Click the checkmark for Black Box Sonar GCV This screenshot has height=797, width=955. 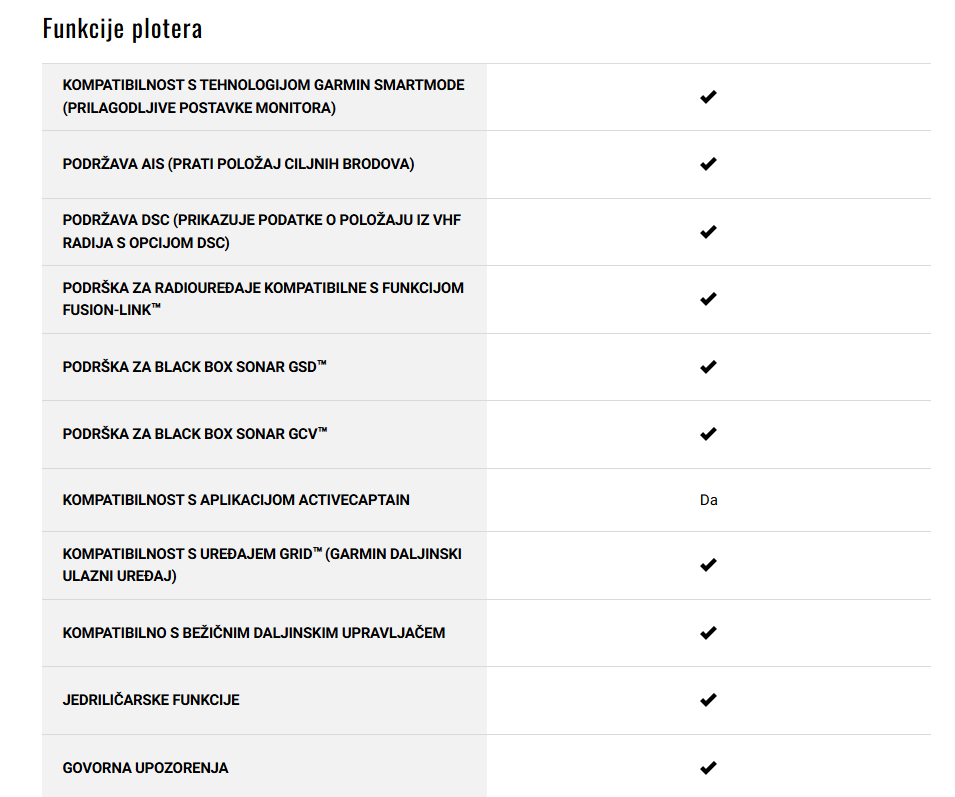click(x=708, y=434)
